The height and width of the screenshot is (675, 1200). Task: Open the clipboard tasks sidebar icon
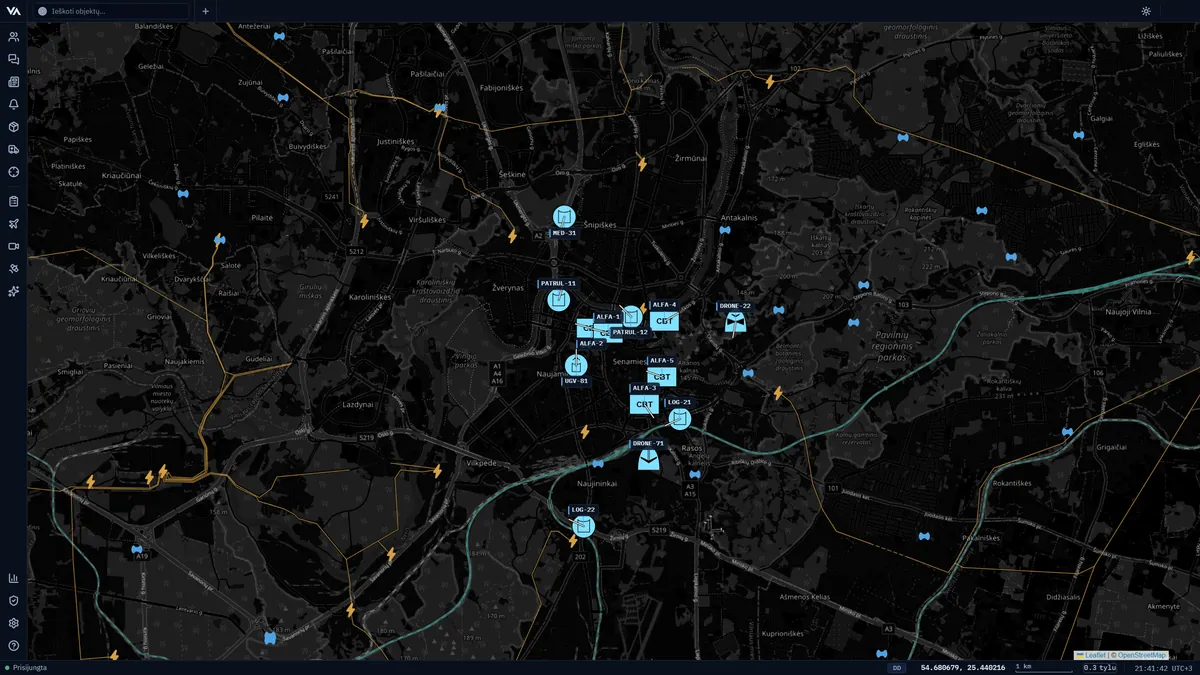(14, 201)
